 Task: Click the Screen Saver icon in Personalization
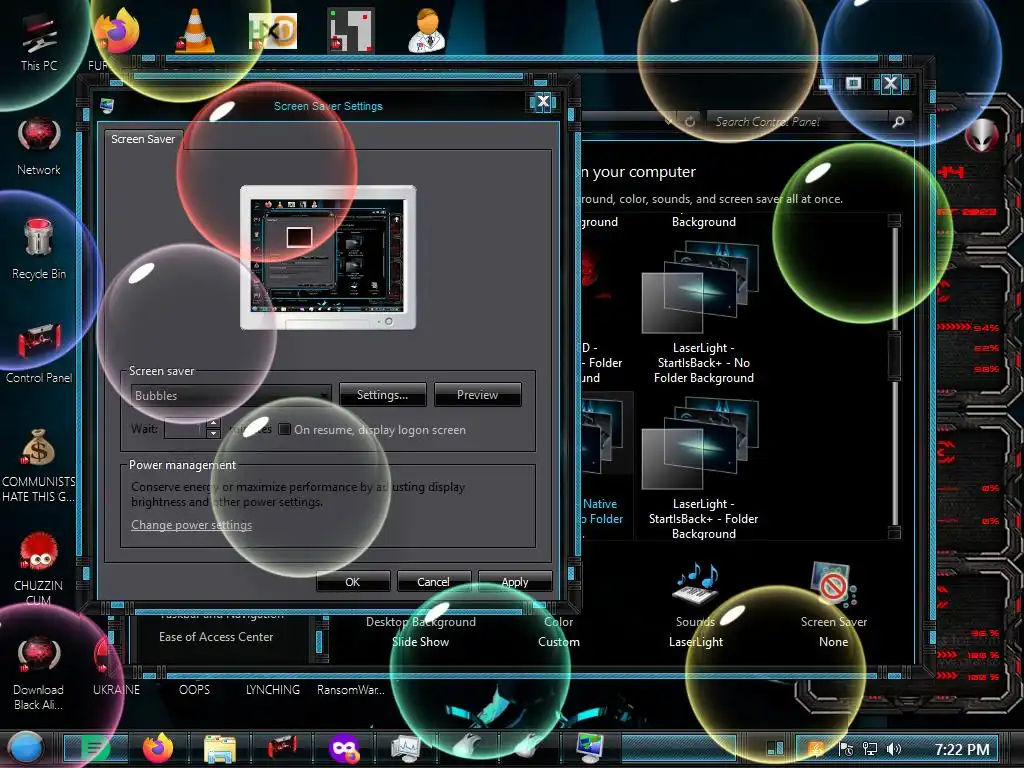833,583
